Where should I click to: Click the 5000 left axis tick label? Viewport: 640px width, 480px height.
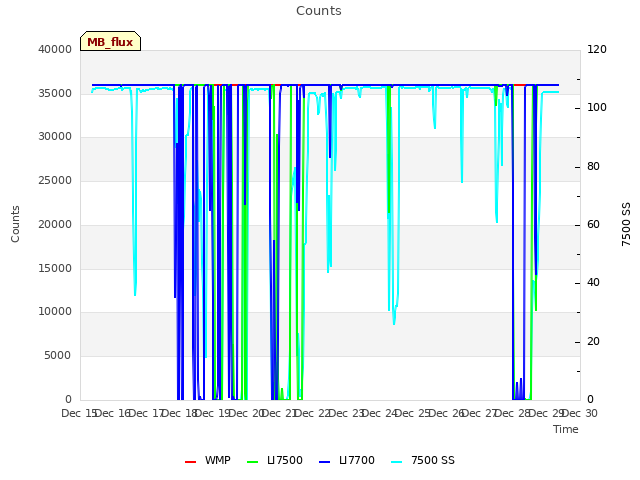[x=58, y=356]
